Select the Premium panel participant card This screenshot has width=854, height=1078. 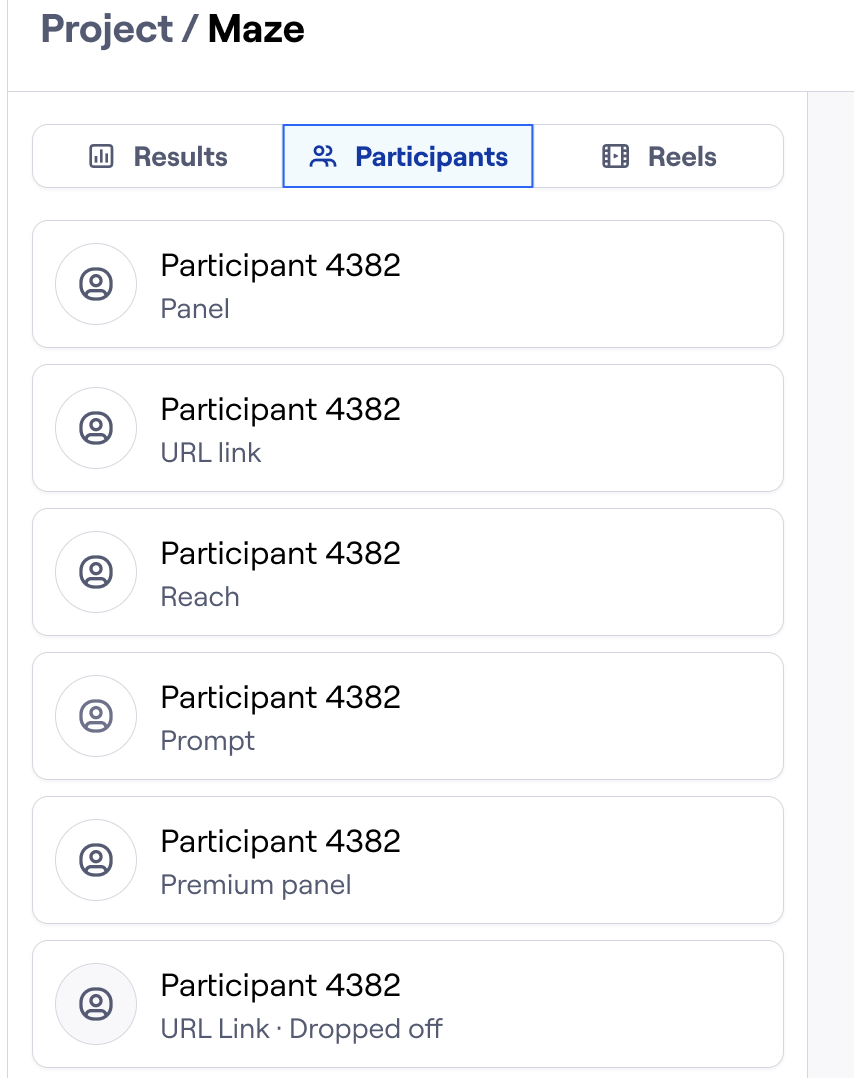450,860
